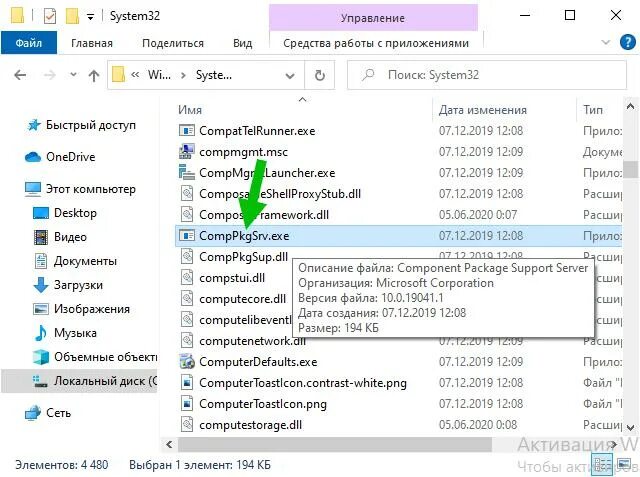Switch to the Вид tab
This screenshot has width=640, height=477.
tap(242, 43)
